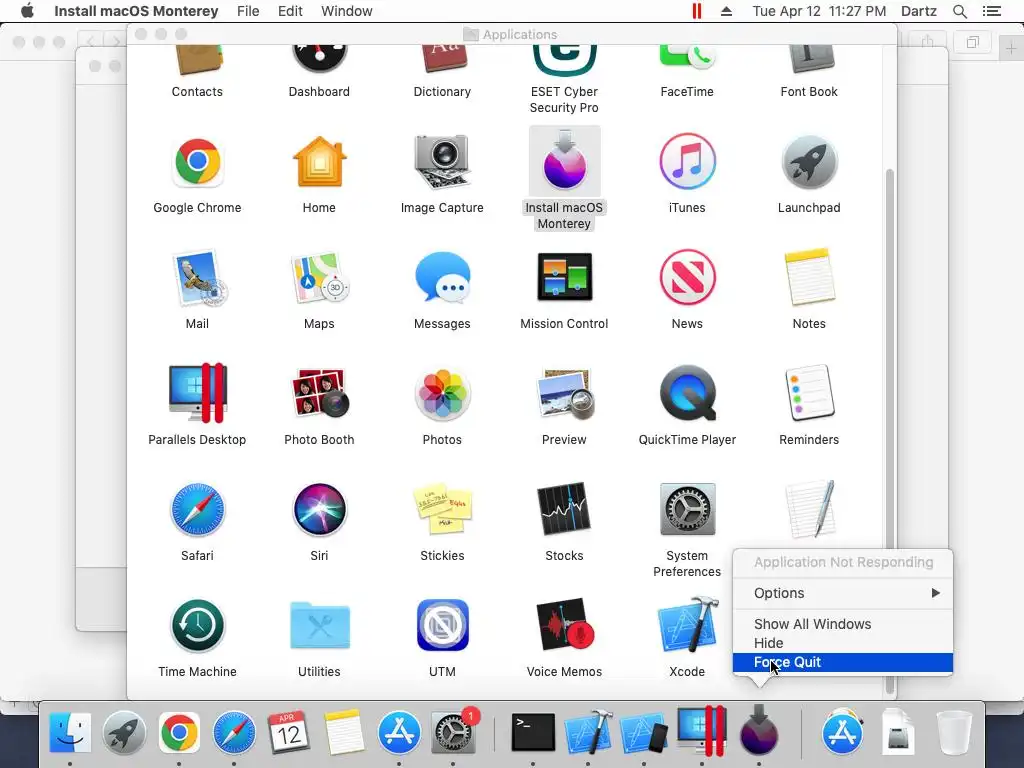Open Notes from the Dock
The height and width of the screenshot is (768, 1024).
point(344,732)
